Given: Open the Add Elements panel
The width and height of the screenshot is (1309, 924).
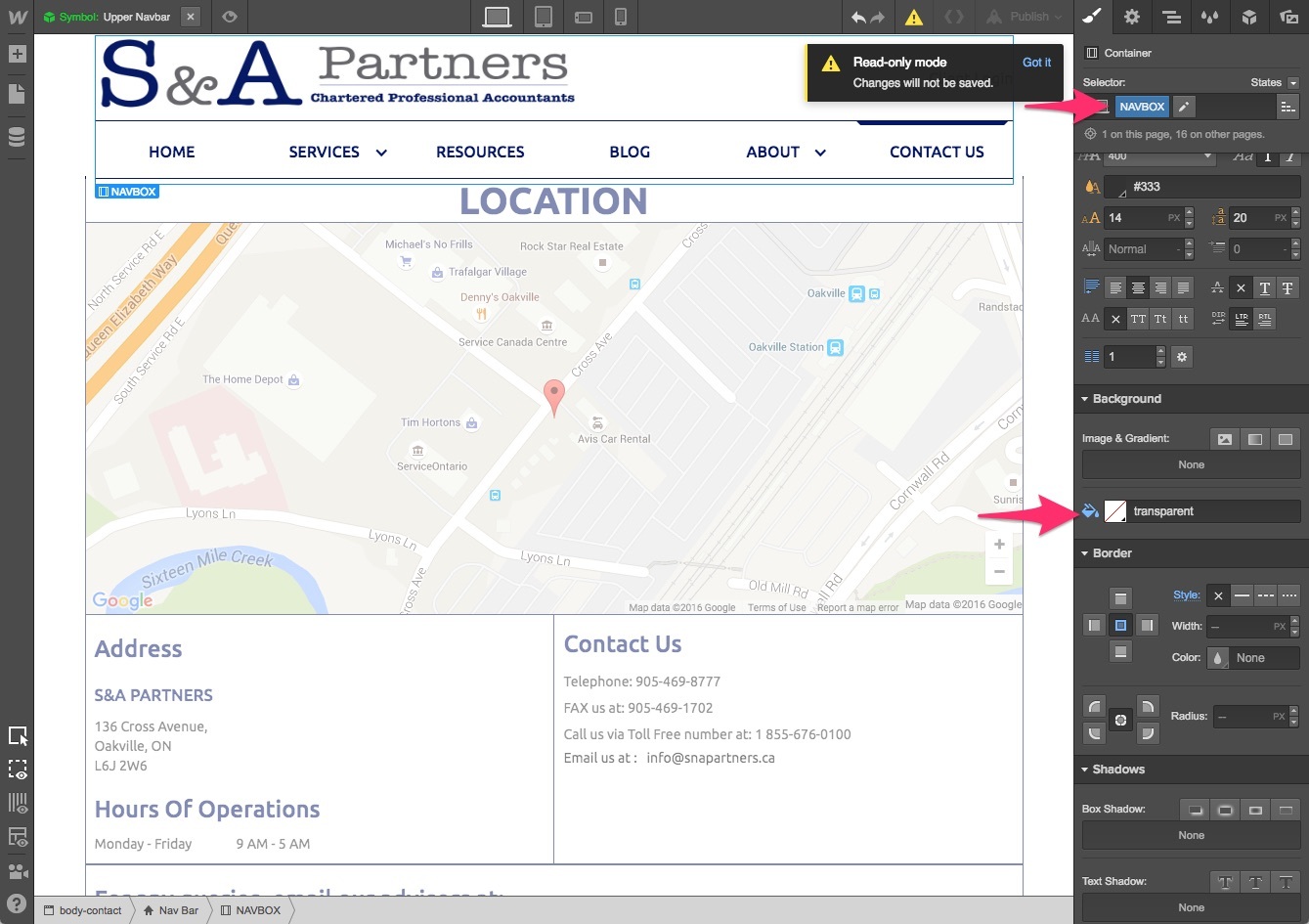Looking at the screenshot, I should (x=17, y=54).
